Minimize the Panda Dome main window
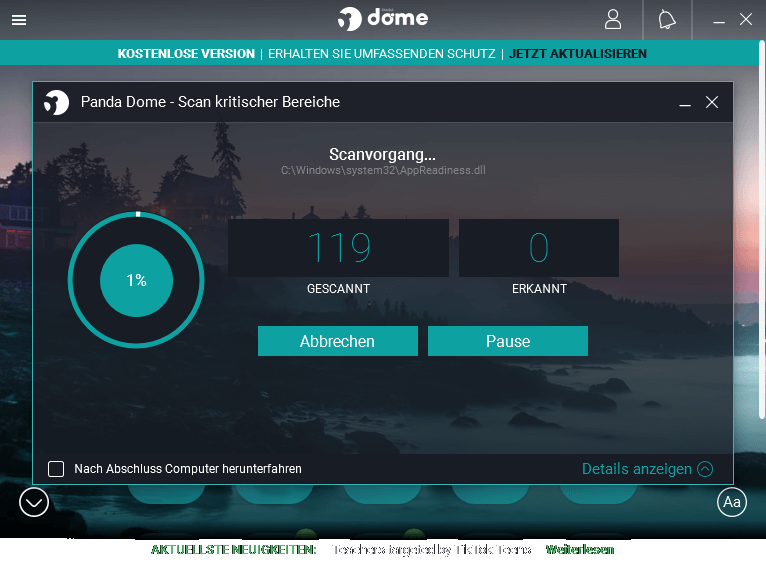 click(719, 20)
